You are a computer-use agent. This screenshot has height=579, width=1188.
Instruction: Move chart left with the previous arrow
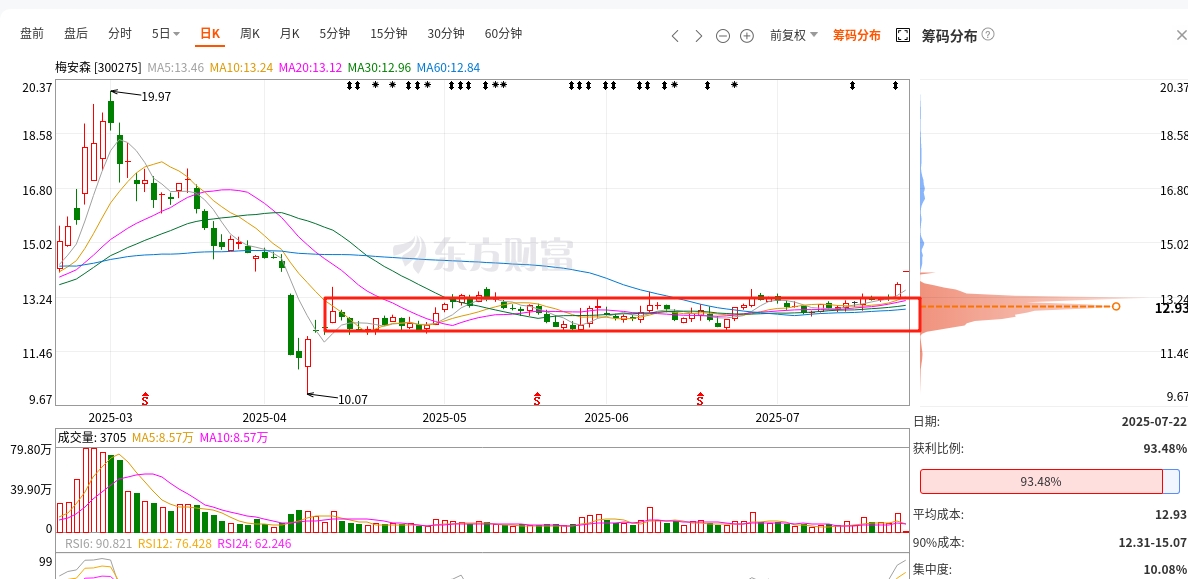[x=675, y=36]
